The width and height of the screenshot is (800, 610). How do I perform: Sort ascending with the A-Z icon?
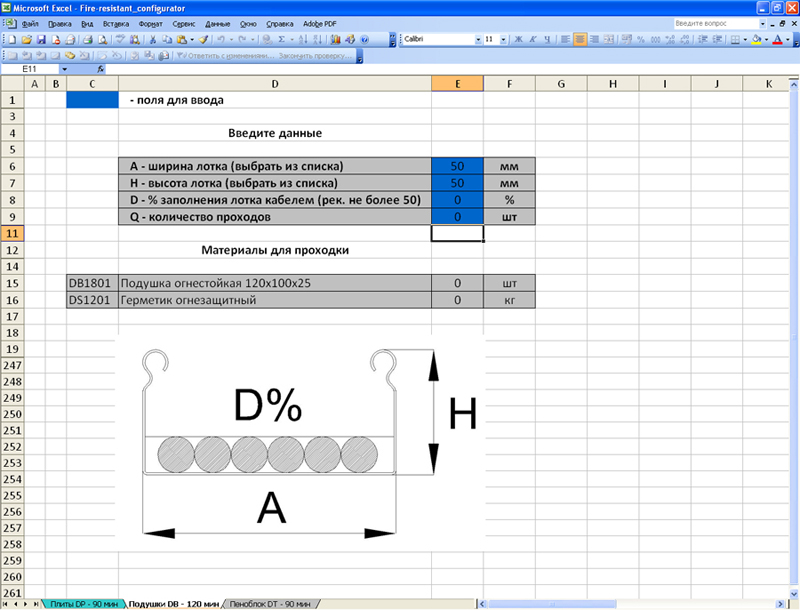303,39
